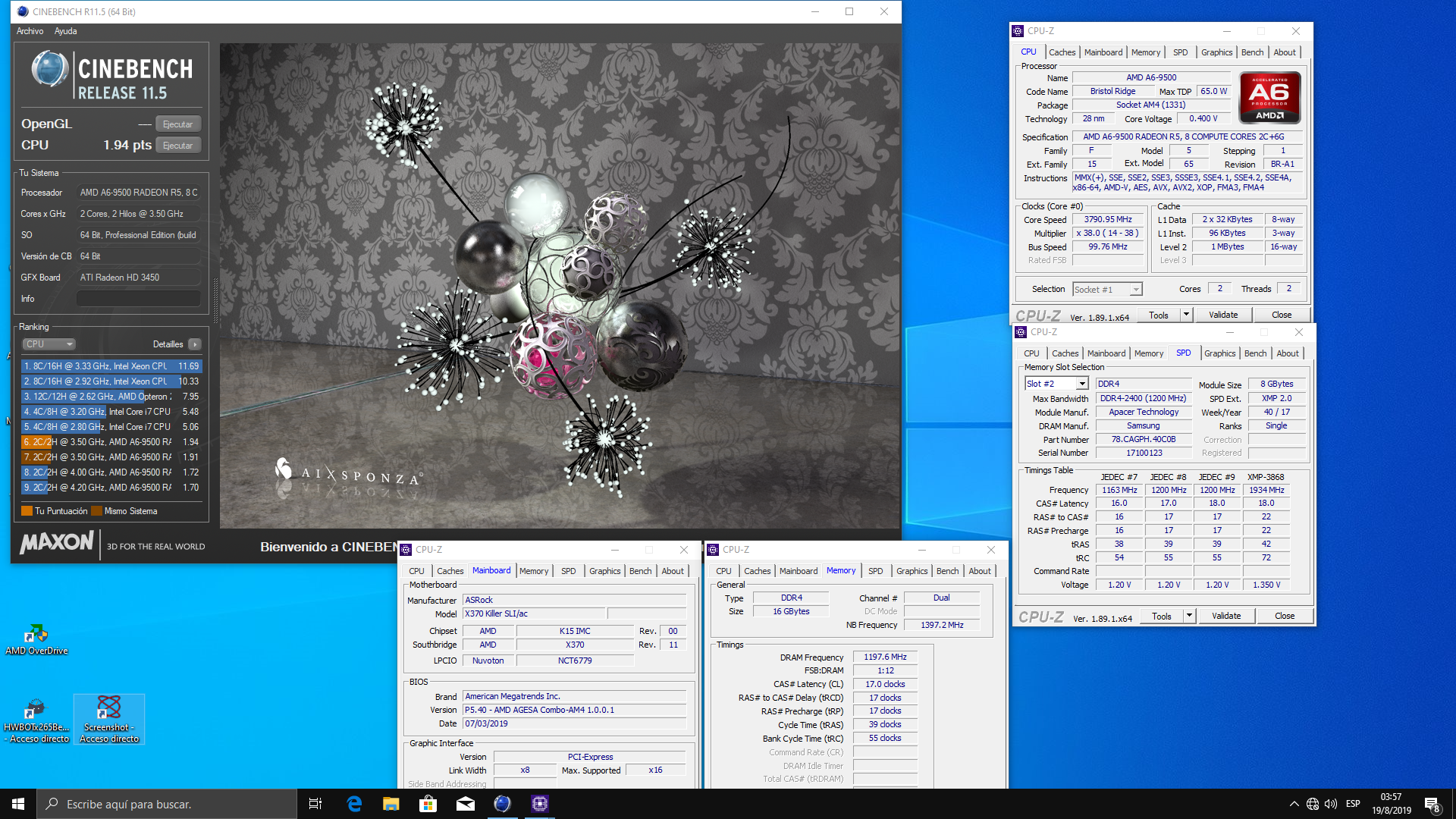The image size is (1456, 819).
Task: Click the Part Number value 78.CAGPH.40C0B
Action: coord(1144,440)
